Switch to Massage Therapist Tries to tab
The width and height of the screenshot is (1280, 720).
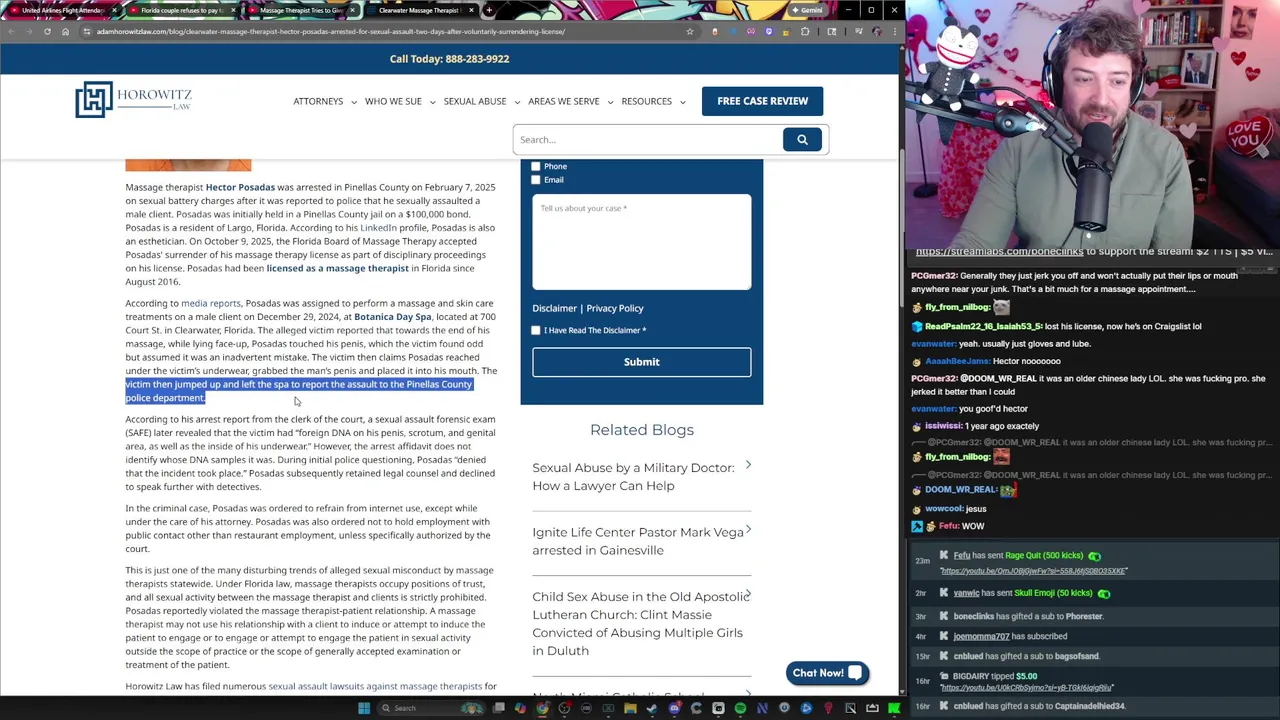coord(300,10)
